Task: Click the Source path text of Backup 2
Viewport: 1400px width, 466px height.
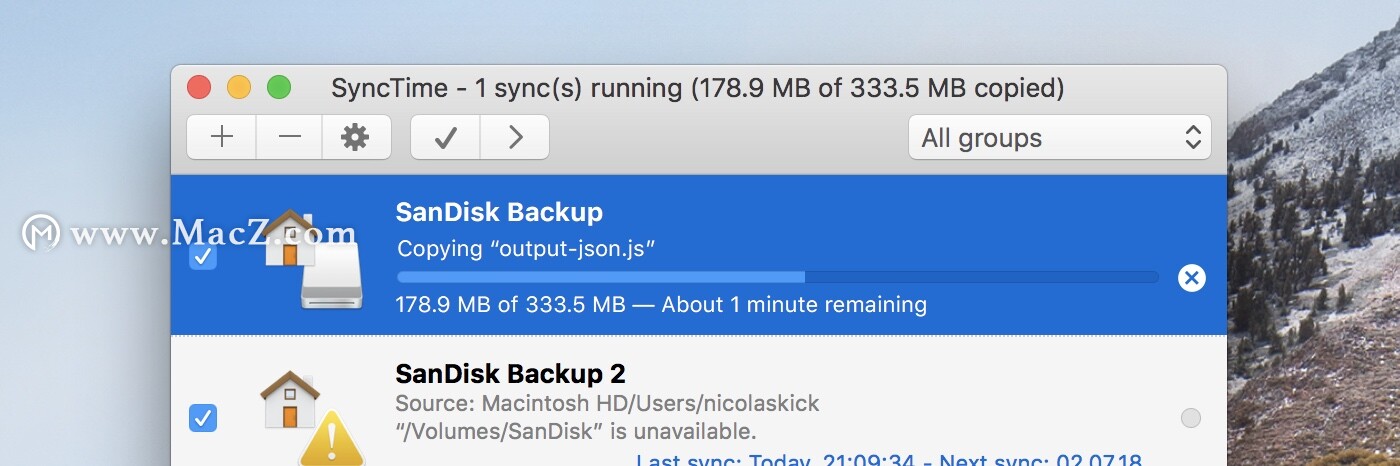Action: [x=607, y=404]
